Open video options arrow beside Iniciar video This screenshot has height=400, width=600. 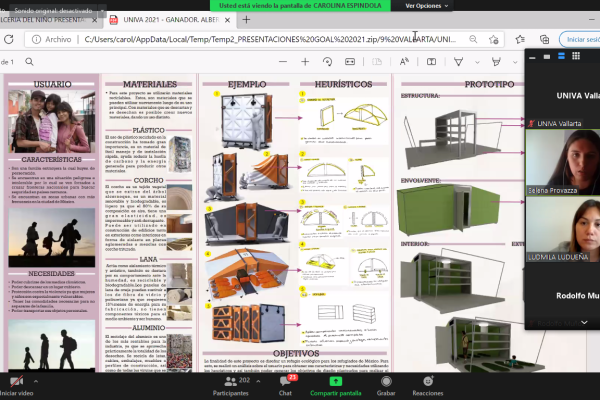(x=36, y=381)
